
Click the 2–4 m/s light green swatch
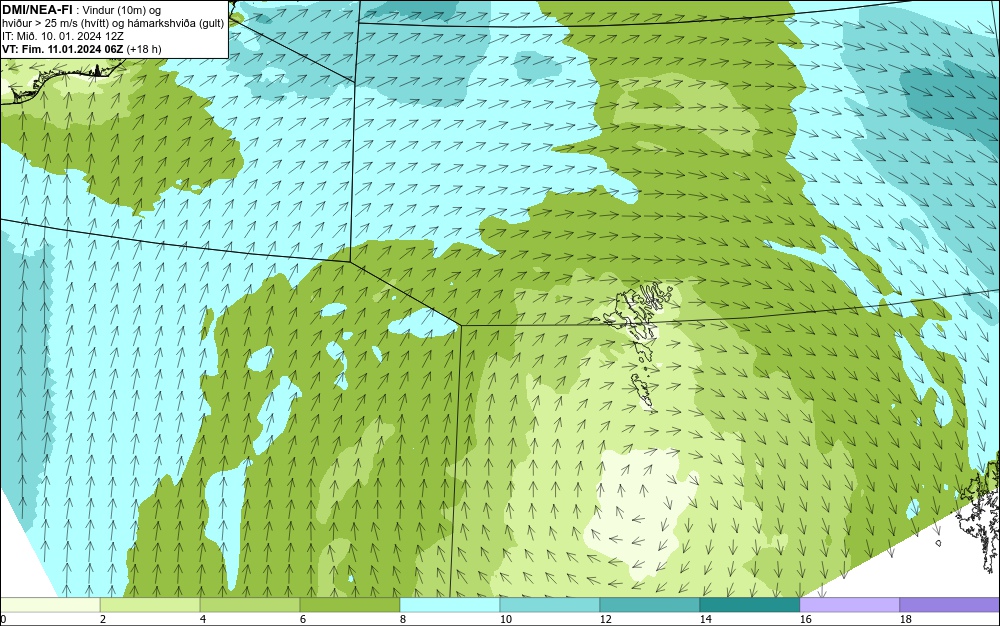[150, 604]
